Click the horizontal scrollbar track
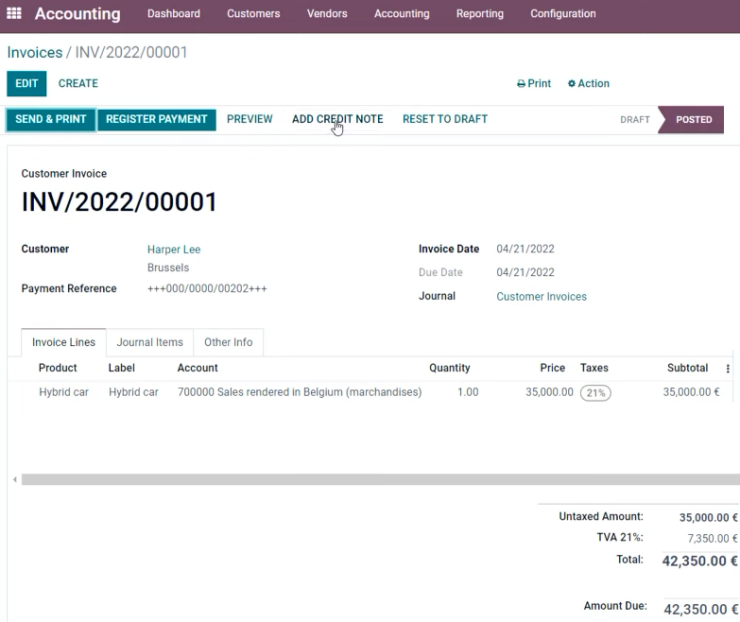The width and height of the screenshot is (740, 622). click(x=380, y=479)
